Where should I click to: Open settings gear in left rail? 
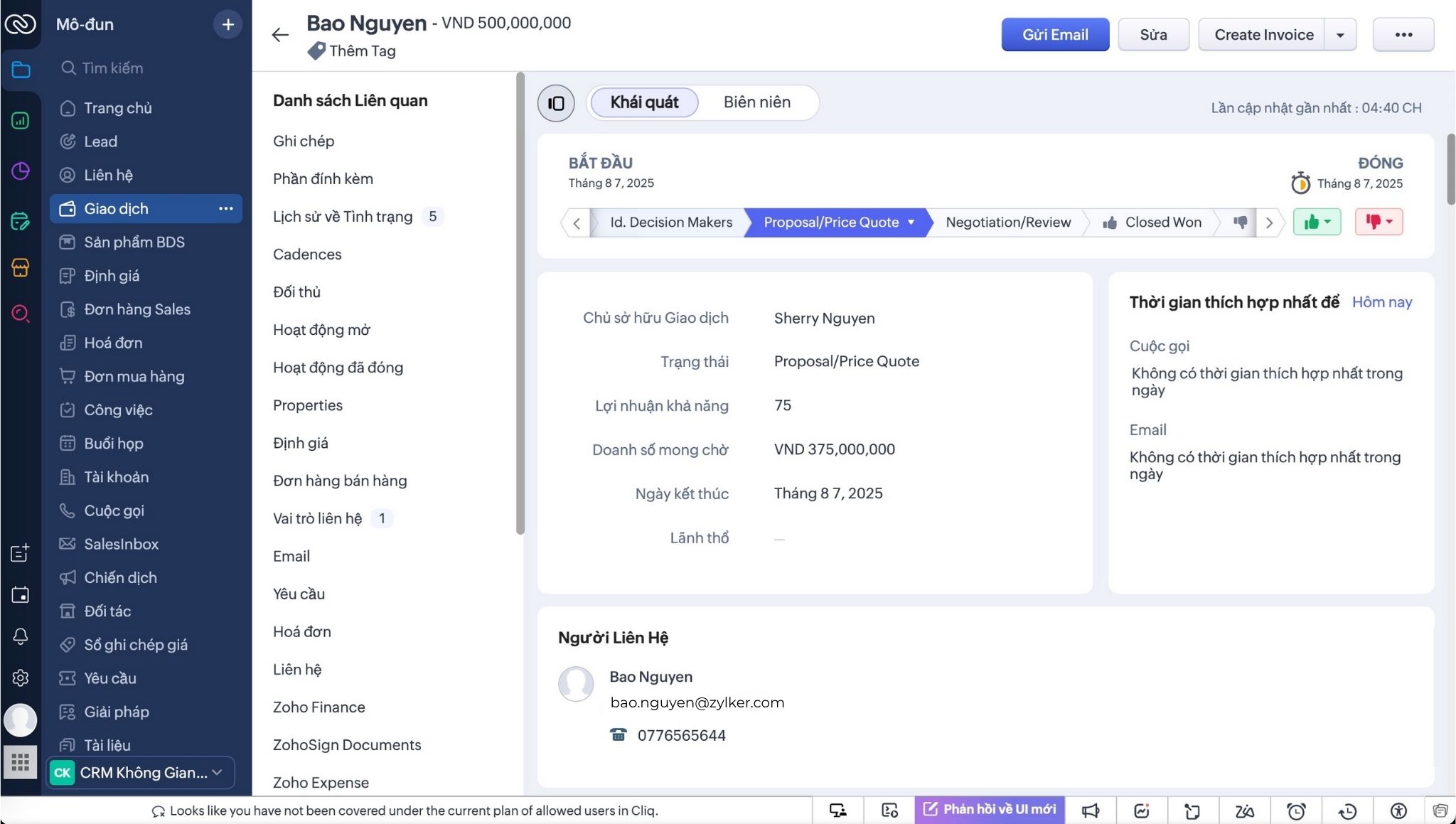click(x=20, y=678)
